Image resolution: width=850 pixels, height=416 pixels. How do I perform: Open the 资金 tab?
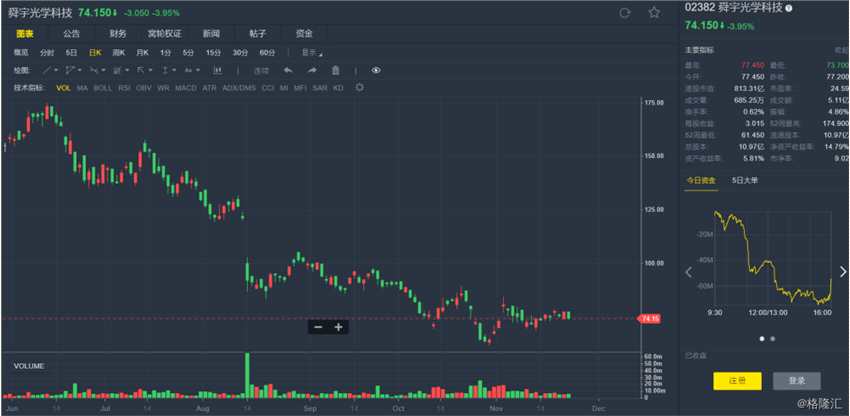(x=304, y=34)
